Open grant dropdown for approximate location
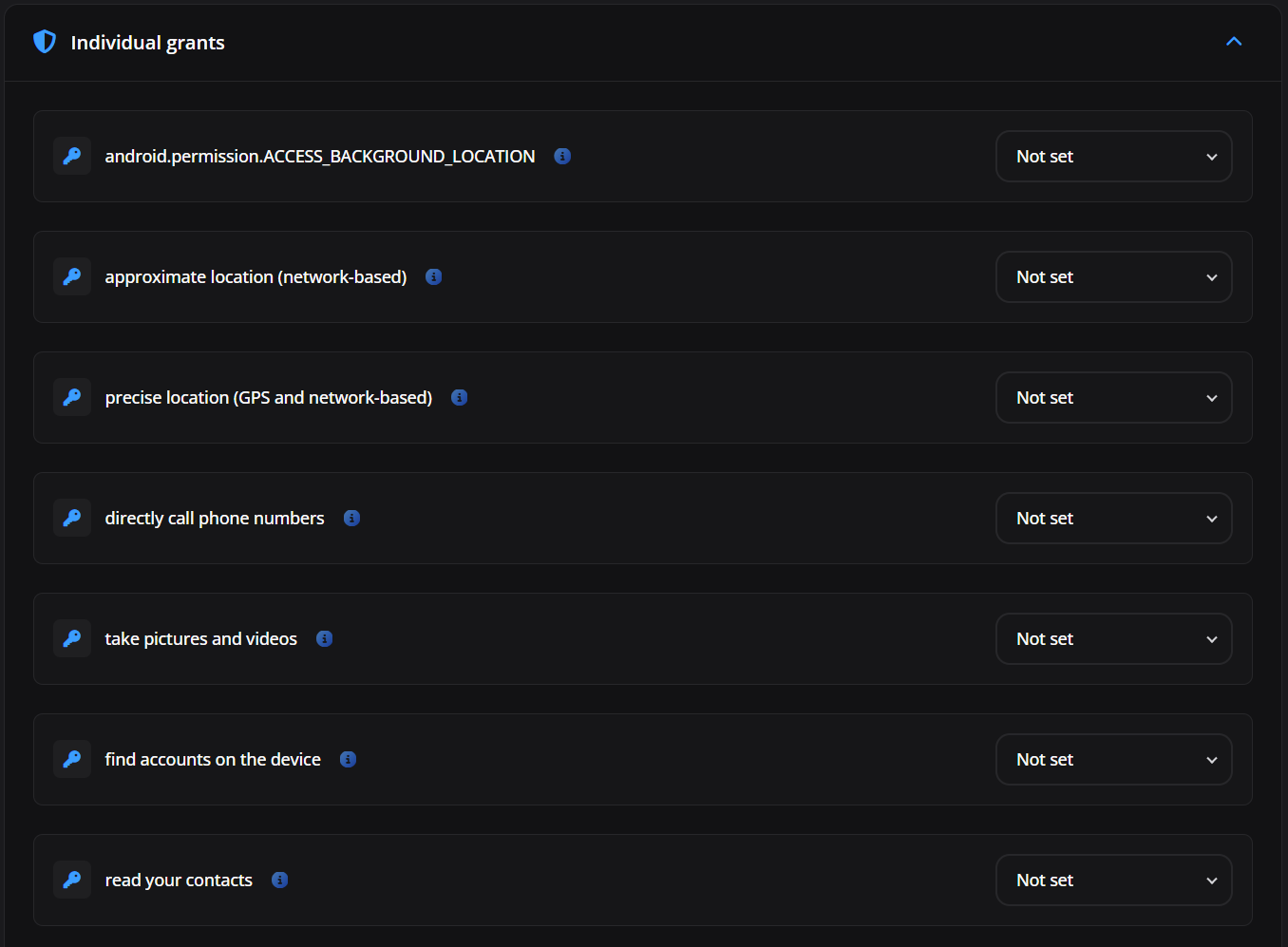The height and width of the screenshot is (947, 1288). coord(1114,276)
